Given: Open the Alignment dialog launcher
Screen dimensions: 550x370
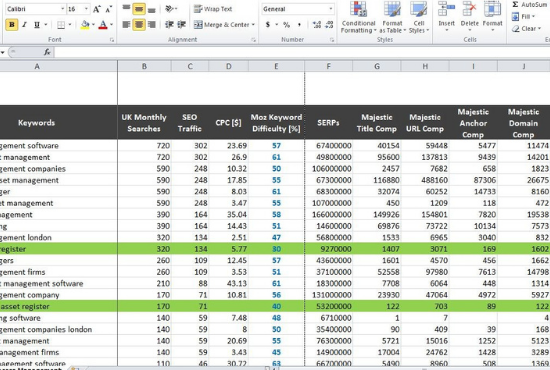Looking at the screenshot, I should coord(253,40).
